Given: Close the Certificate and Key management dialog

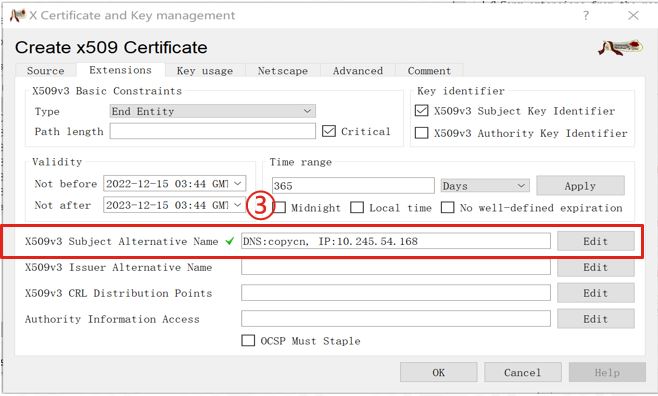Looking at the screenshot, I should (633, 16).
